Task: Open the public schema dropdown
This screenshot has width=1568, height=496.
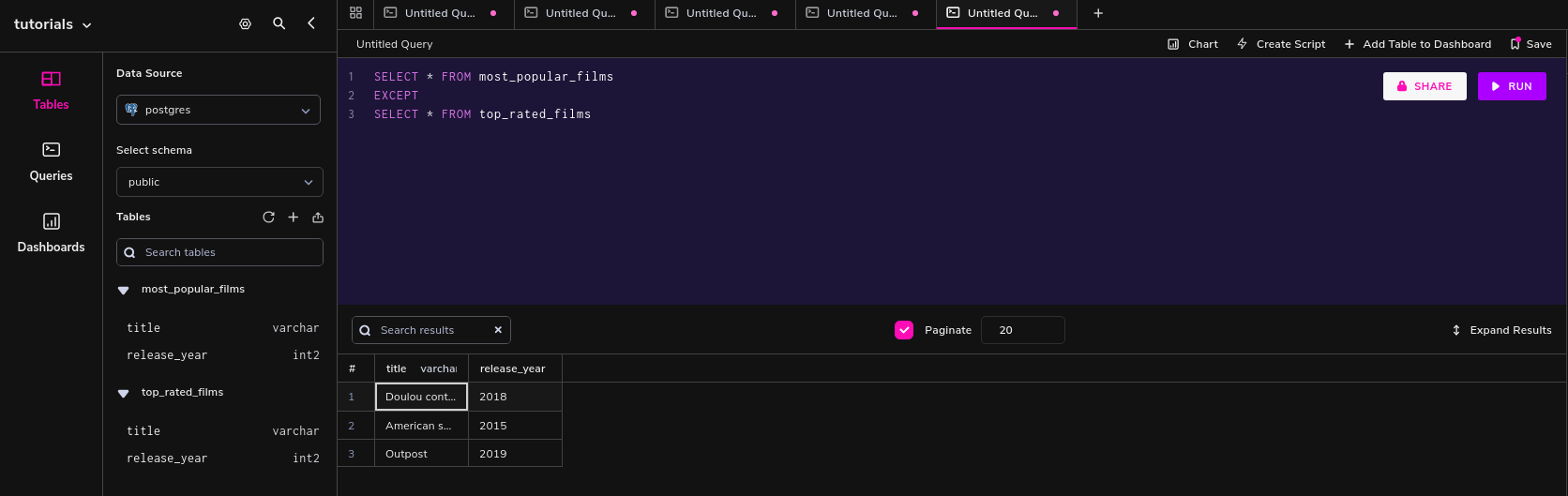Action: (219, 182)
